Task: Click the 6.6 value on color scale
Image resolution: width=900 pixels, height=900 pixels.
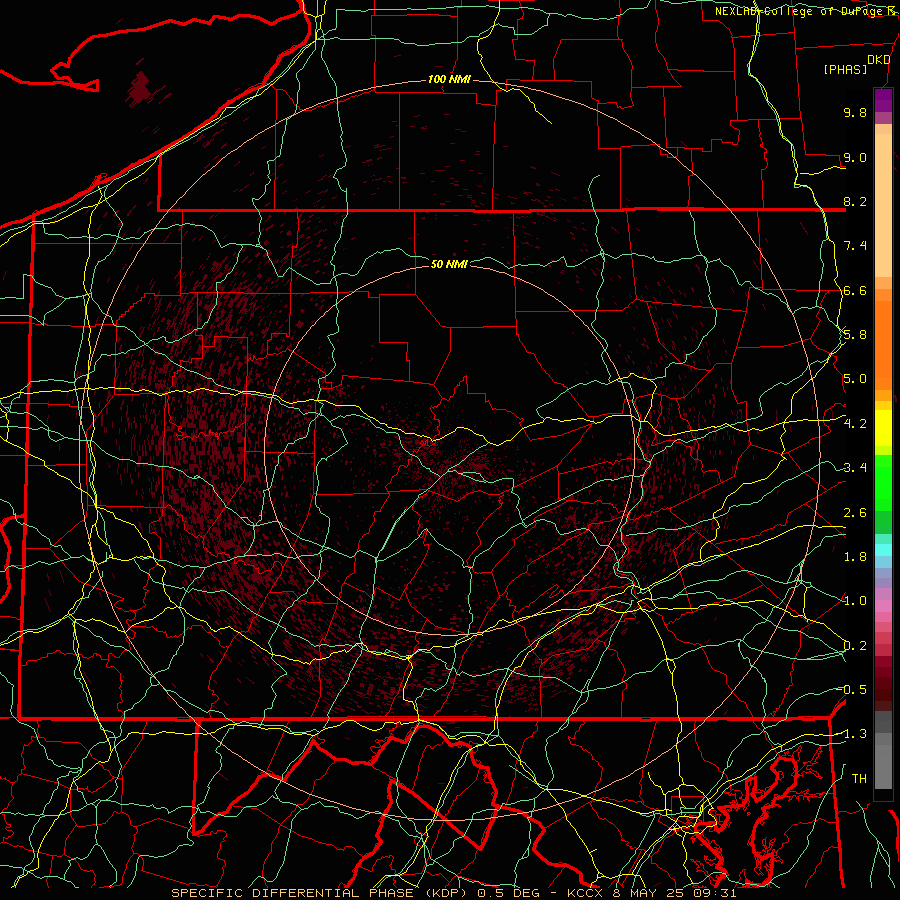Action: [x=855, y=290]
